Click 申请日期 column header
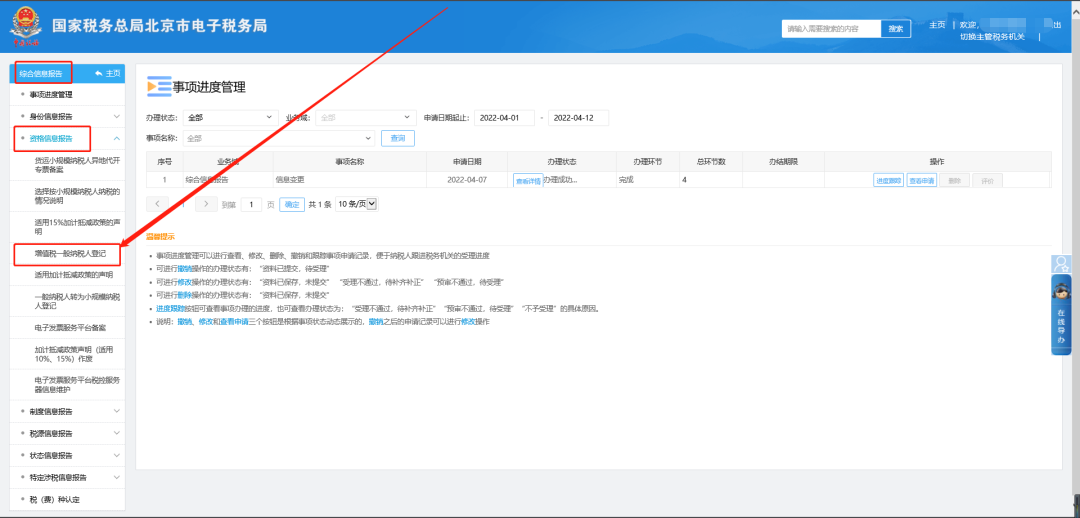The height and width of the screenshot is (518, 1080). [467, 161]
